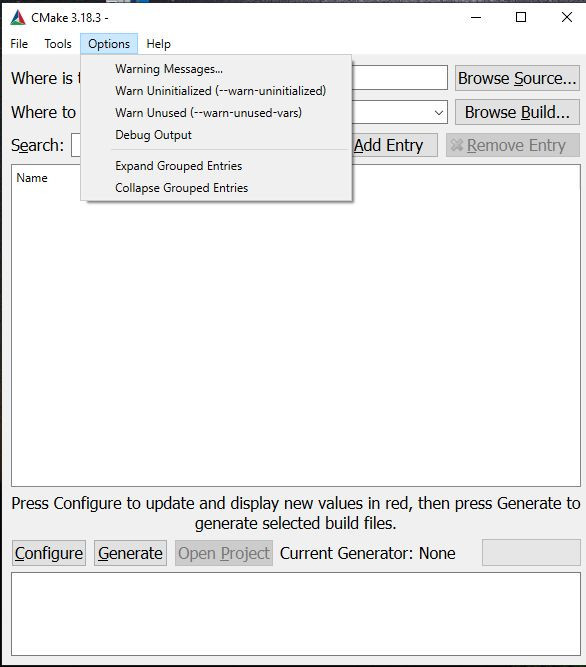Click the Browse Source... button
Viewport: 586px width, 667px height.
517,78
